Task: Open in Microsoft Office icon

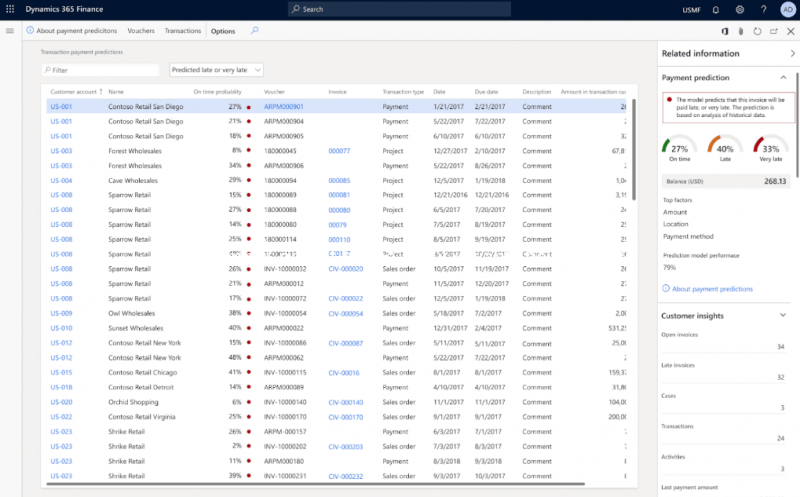Action: (x=724, y=31)
